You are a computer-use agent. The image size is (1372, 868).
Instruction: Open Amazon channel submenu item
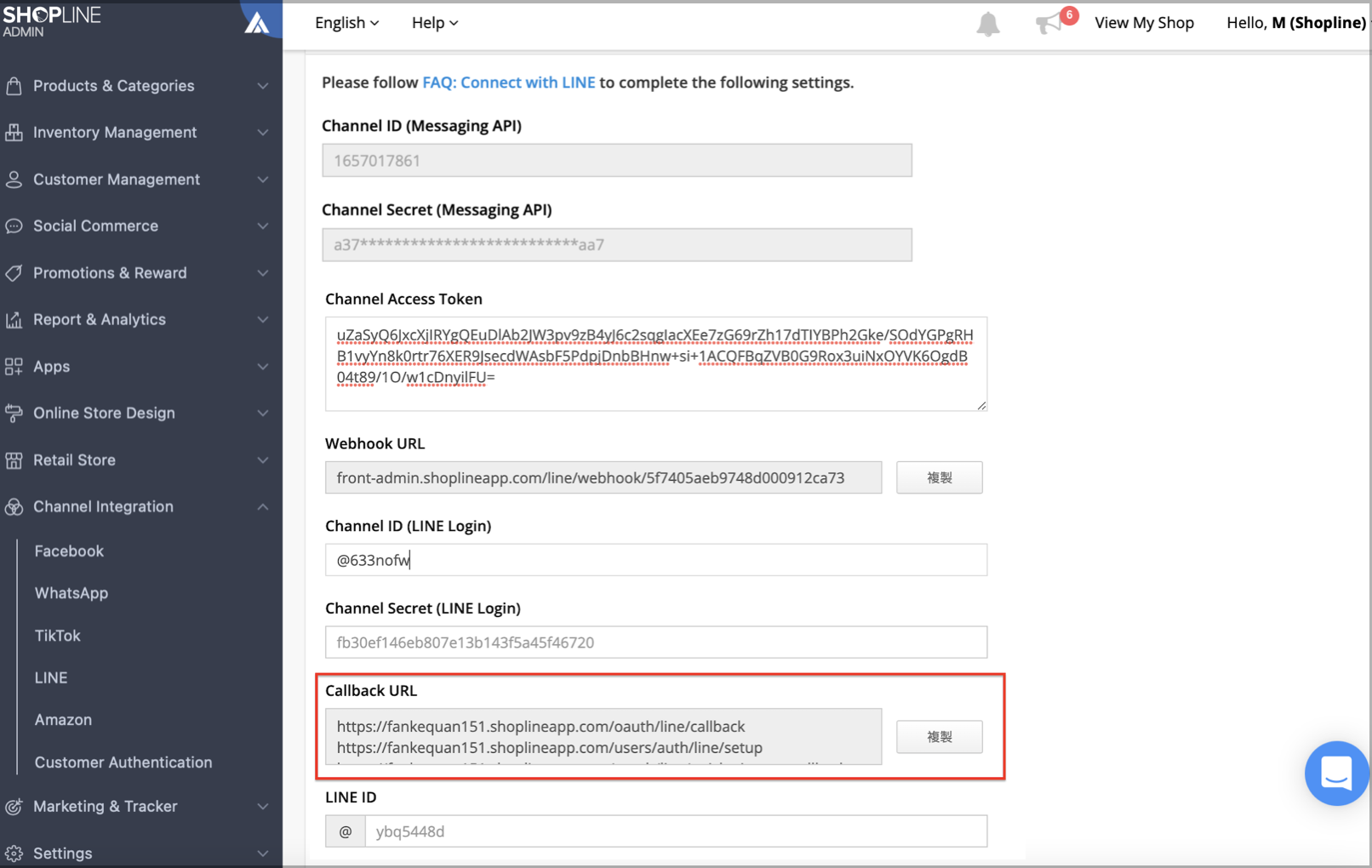pos(63,720)
